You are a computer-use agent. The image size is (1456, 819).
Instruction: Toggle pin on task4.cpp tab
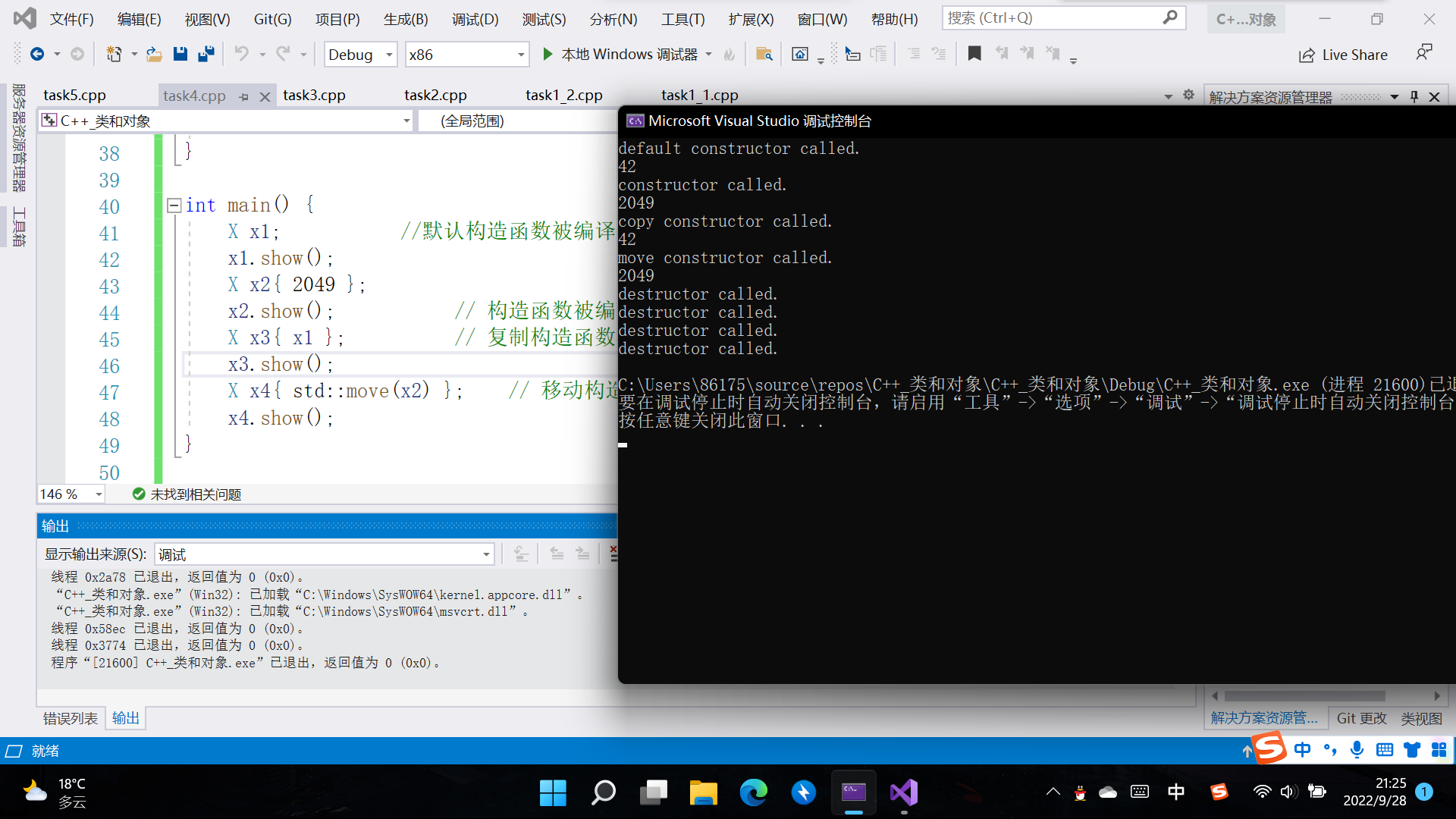tap(244, 97)
